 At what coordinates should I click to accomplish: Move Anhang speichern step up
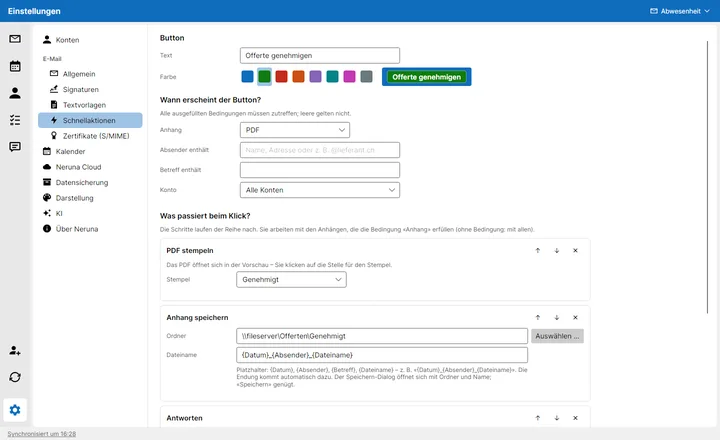538,317
